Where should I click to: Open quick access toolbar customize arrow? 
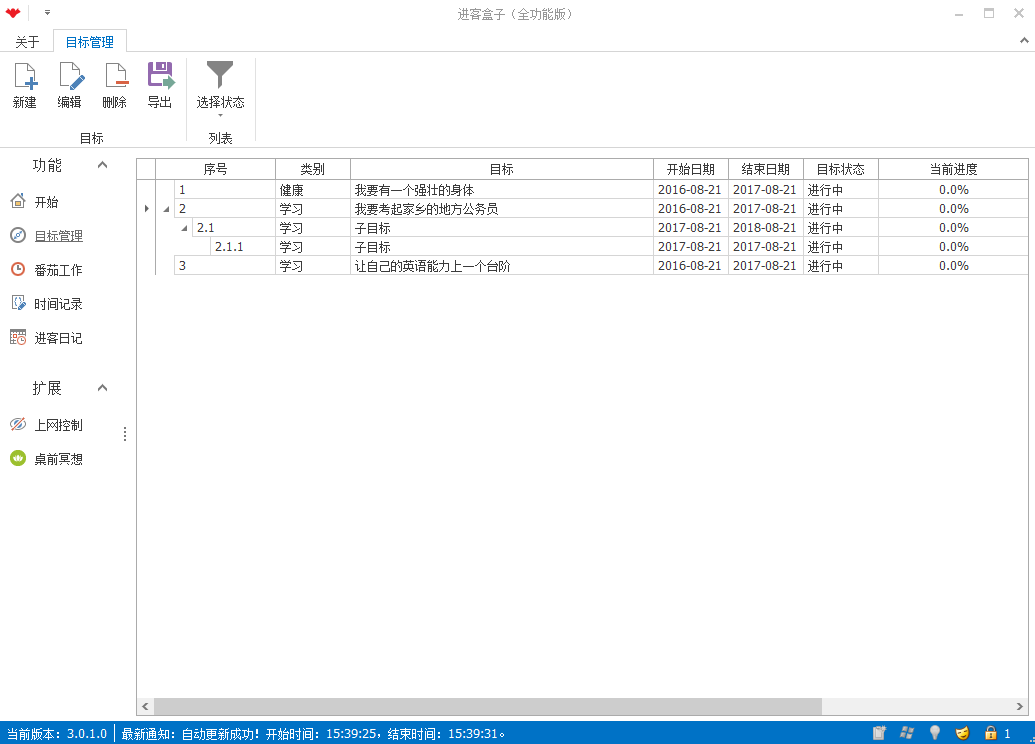(x=48, y=13)
